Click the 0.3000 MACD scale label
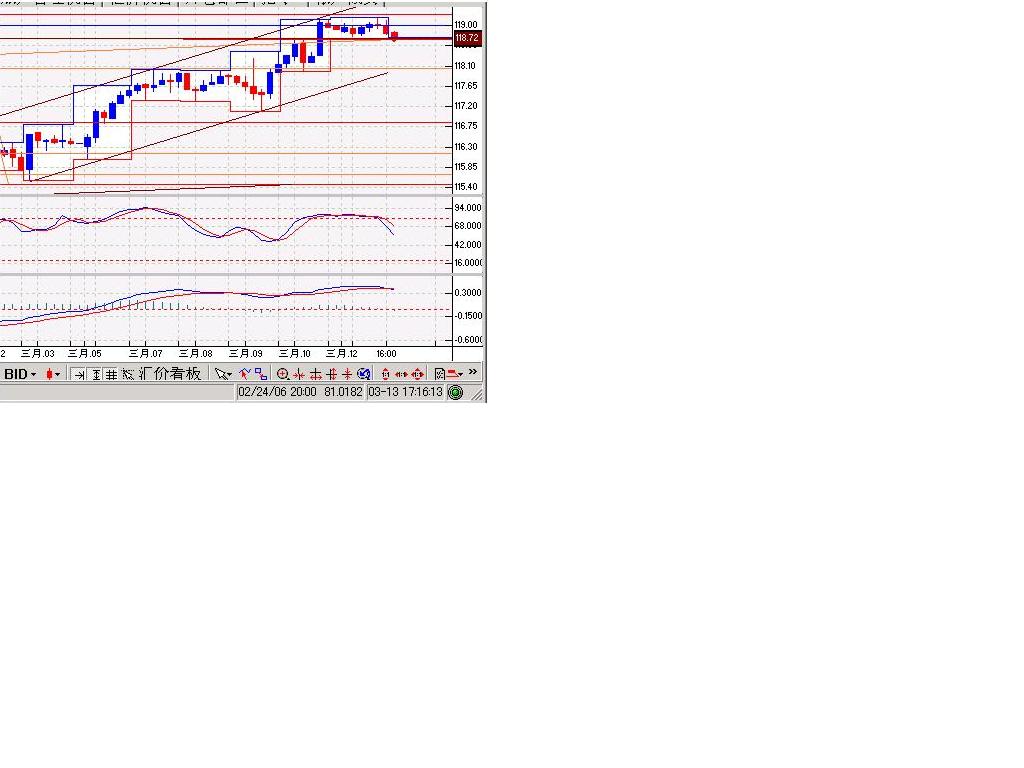 tap(468, 293)
